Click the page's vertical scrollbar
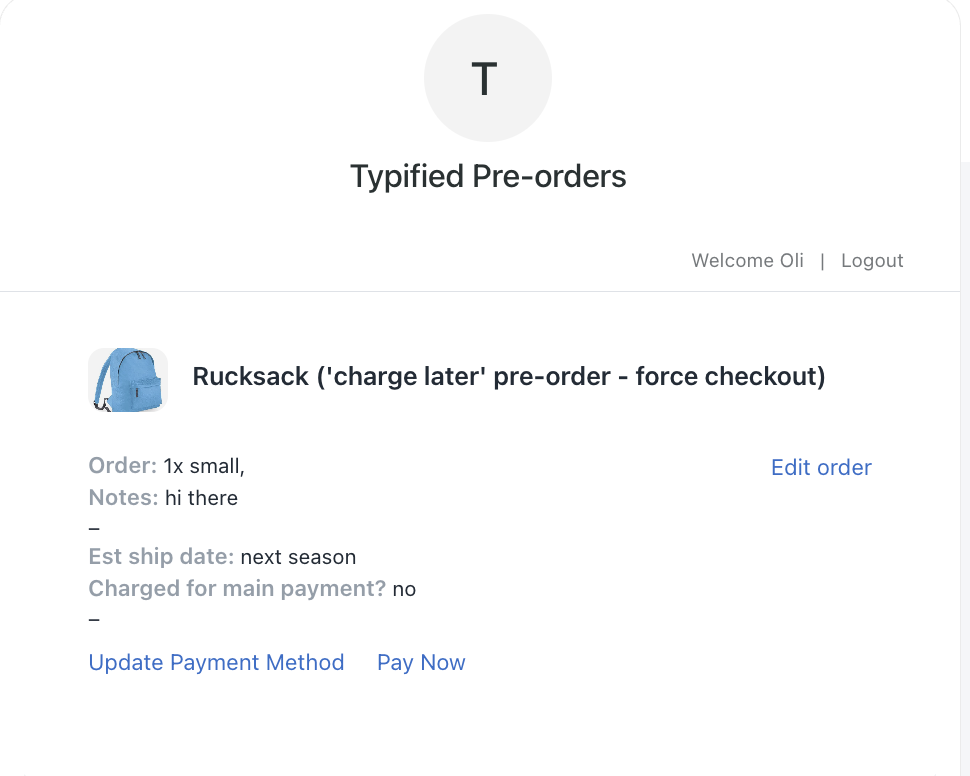Image resolution: width=970 pixels, height=776 pixels. pos(964,400)
